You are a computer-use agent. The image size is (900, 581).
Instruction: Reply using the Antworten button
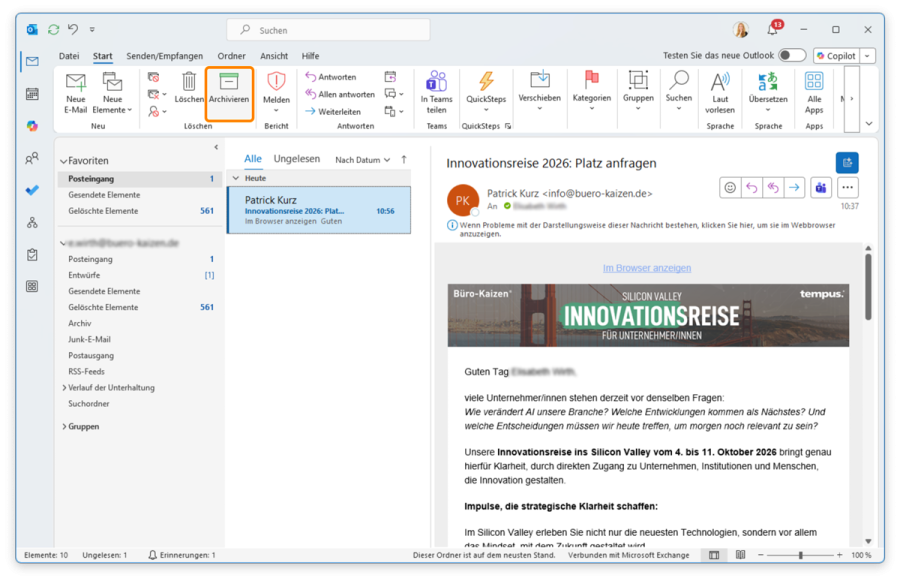(330, 76)
